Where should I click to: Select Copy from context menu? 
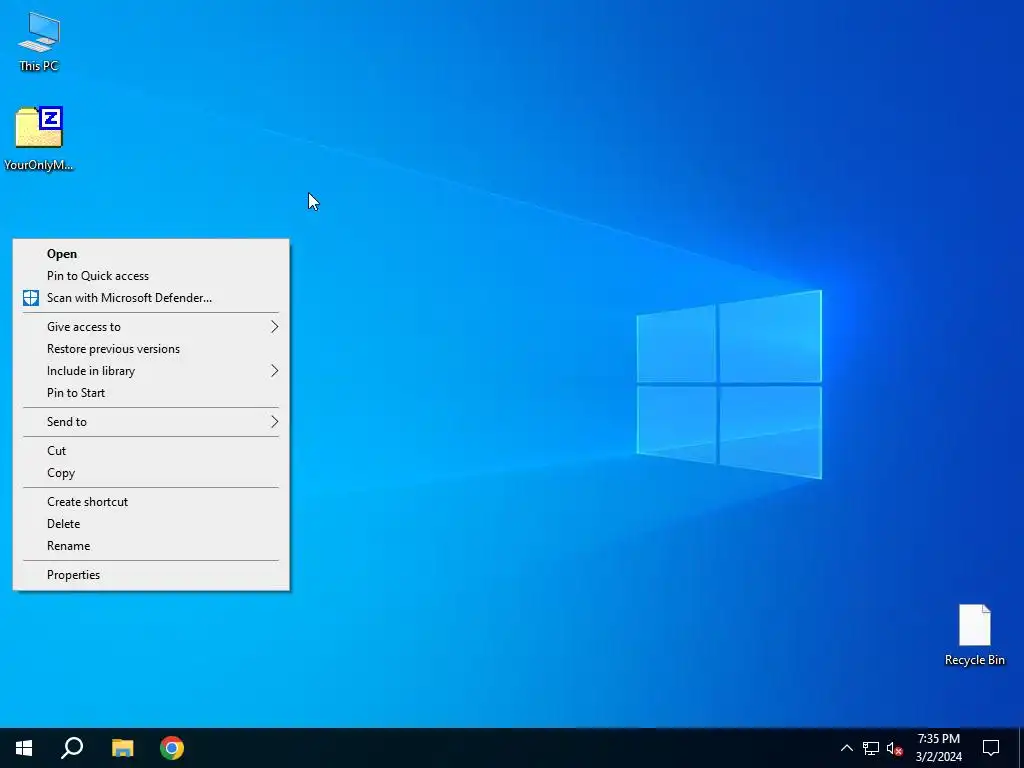coord(151,473)
